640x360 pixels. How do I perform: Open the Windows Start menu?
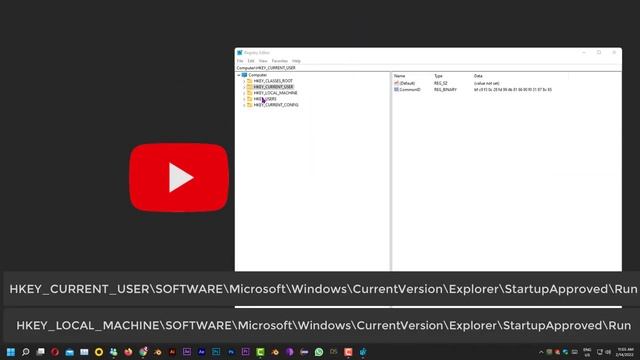(x=11, y=352)
